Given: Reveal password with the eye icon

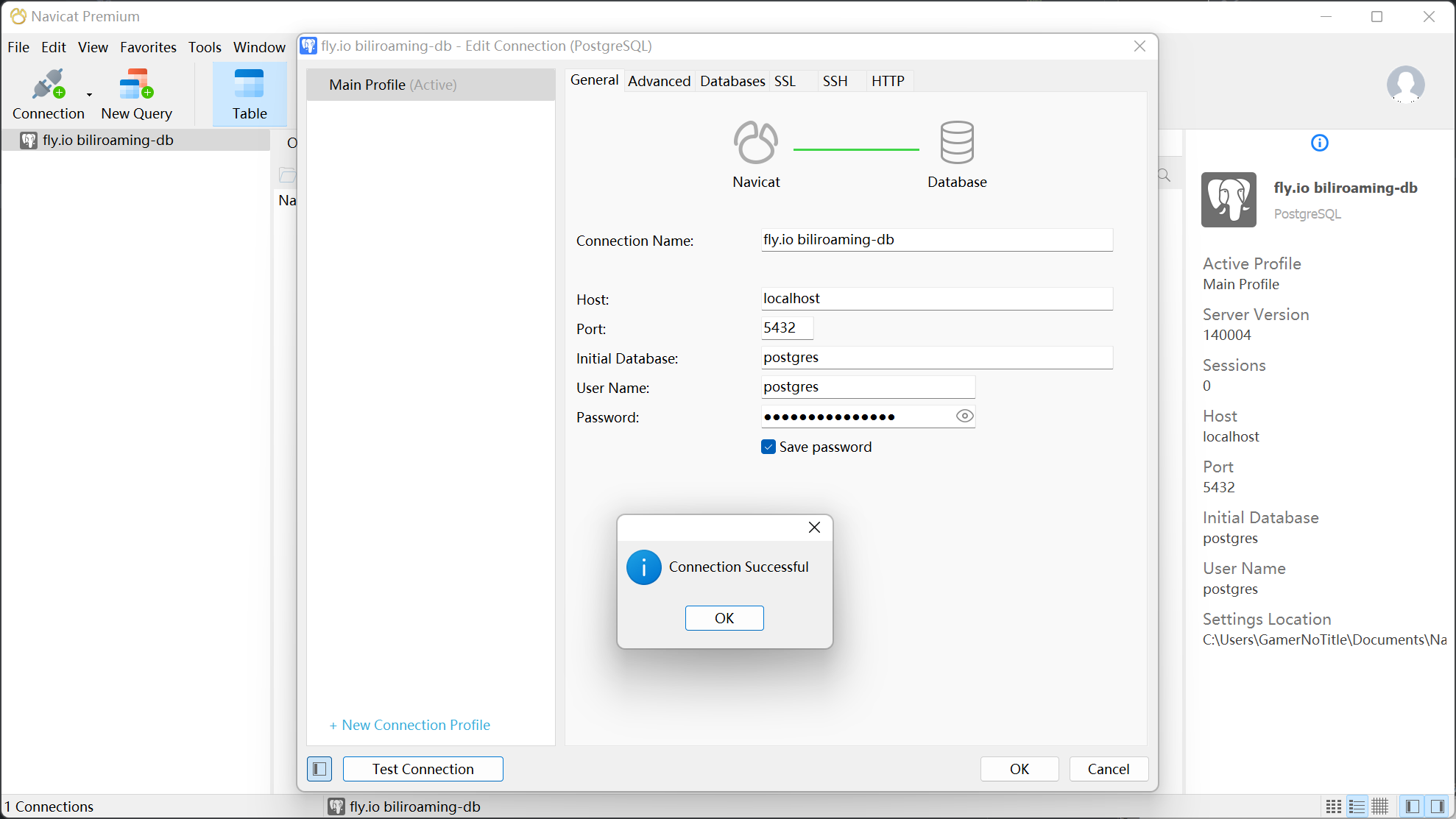Looking at the screenshot, I should click(964, 416).
